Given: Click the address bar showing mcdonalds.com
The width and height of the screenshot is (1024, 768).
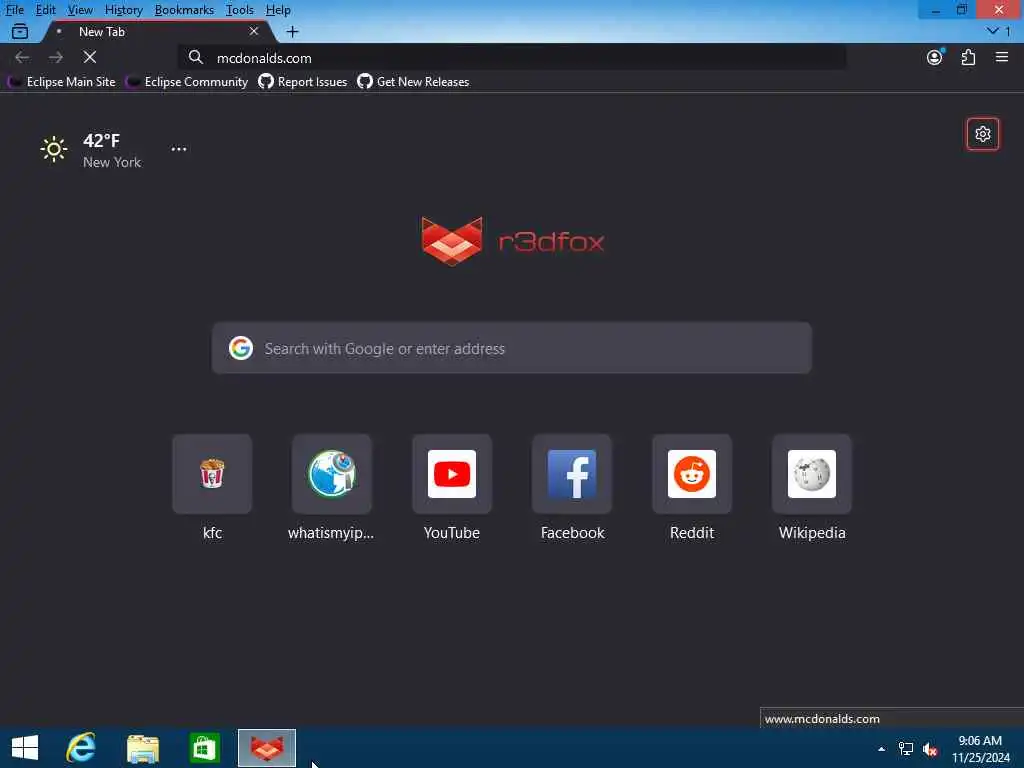Looking at the screenshot, I should (513, 57).
